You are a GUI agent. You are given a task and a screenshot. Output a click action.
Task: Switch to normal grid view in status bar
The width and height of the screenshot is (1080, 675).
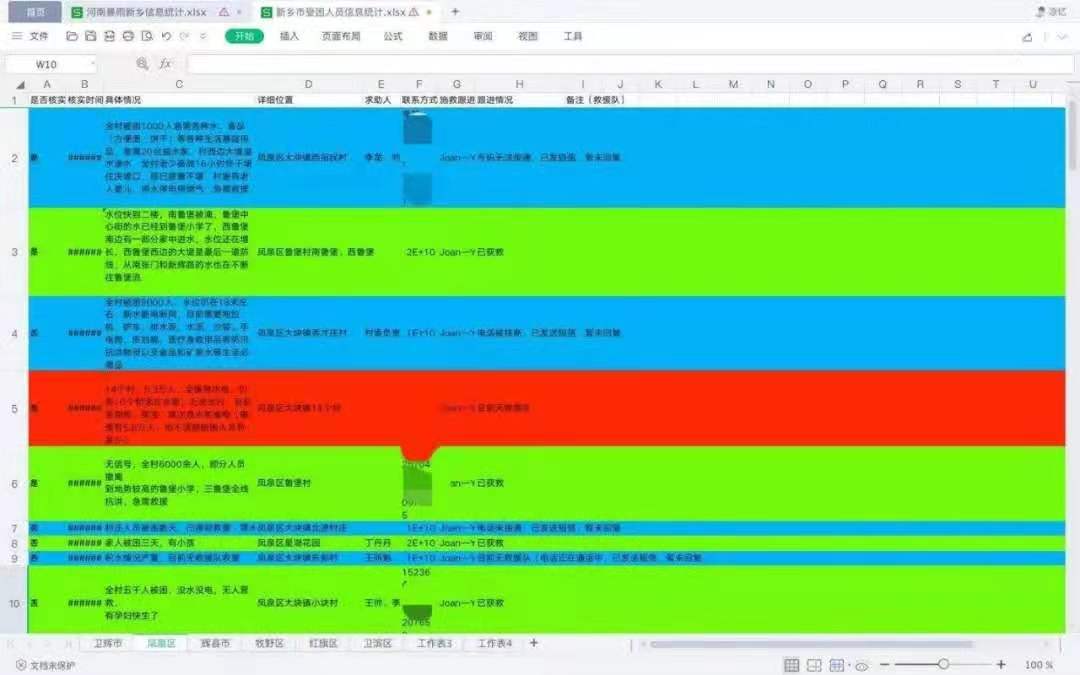pos(791,665)
